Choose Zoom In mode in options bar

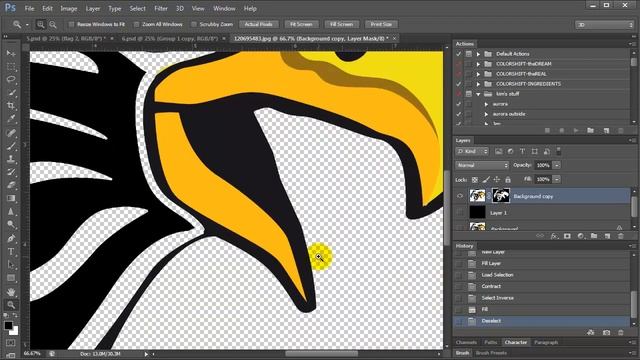point(41,24)
